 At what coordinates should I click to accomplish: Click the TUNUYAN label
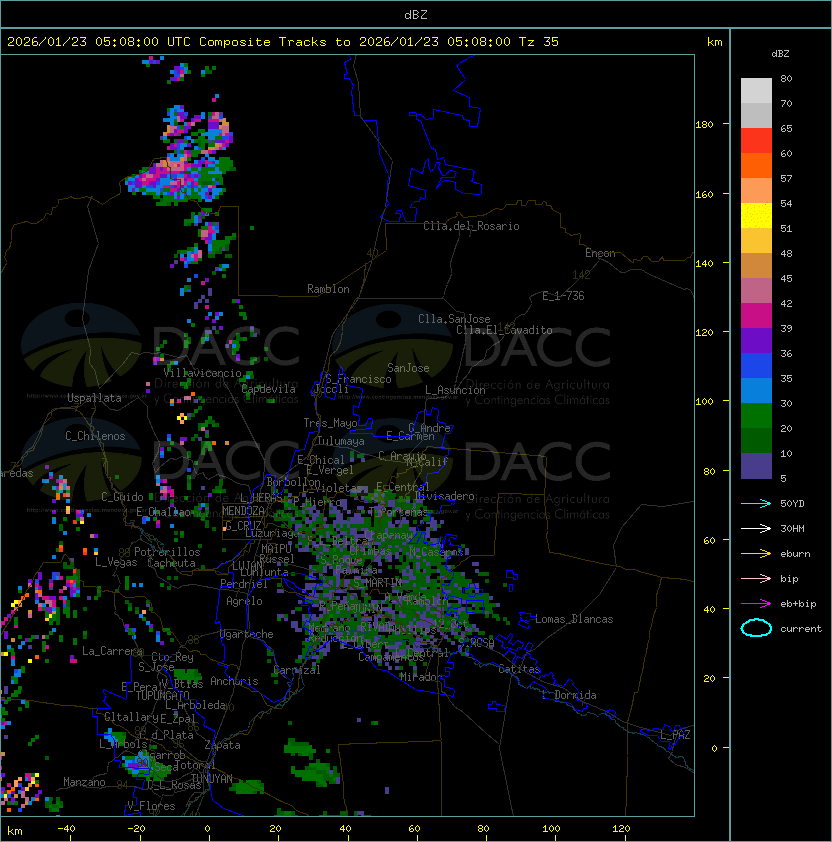pyautogui.click(x=212, y=779)
